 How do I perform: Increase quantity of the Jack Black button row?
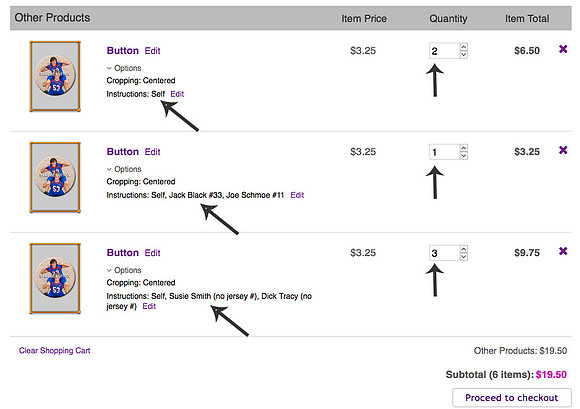pyautogui.click(x=463, y=148)
